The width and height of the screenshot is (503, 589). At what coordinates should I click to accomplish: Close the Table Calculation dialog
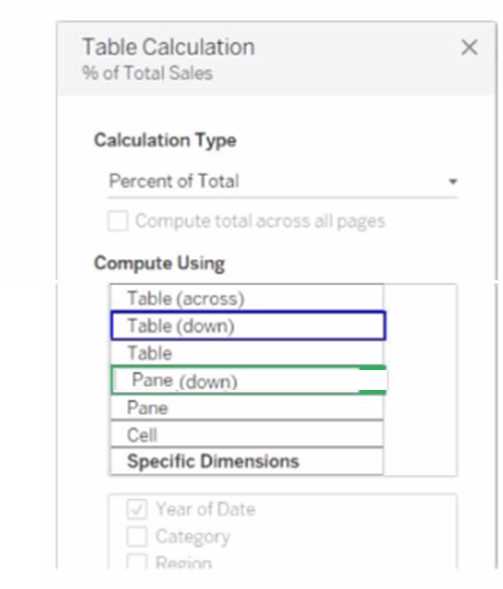[x=469, y=48]
